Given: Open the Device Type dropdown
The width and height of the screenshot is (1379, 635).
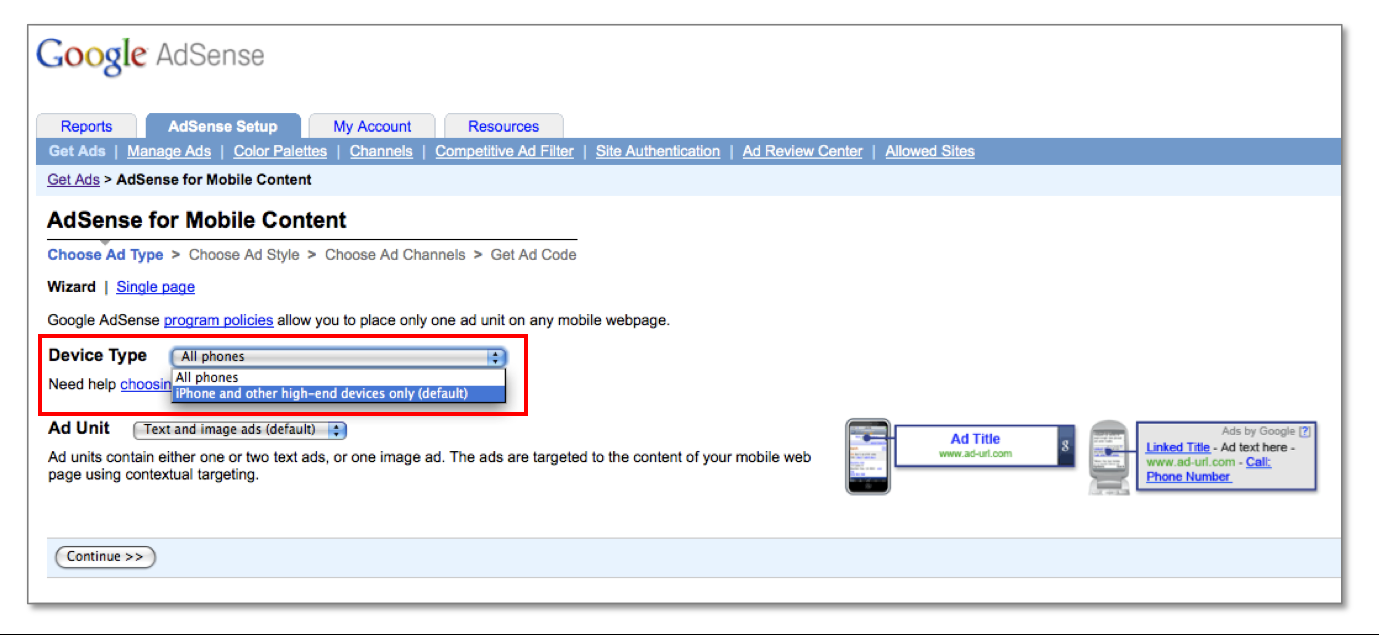Looking at the screenshot, I should click(x=339, y=356).
